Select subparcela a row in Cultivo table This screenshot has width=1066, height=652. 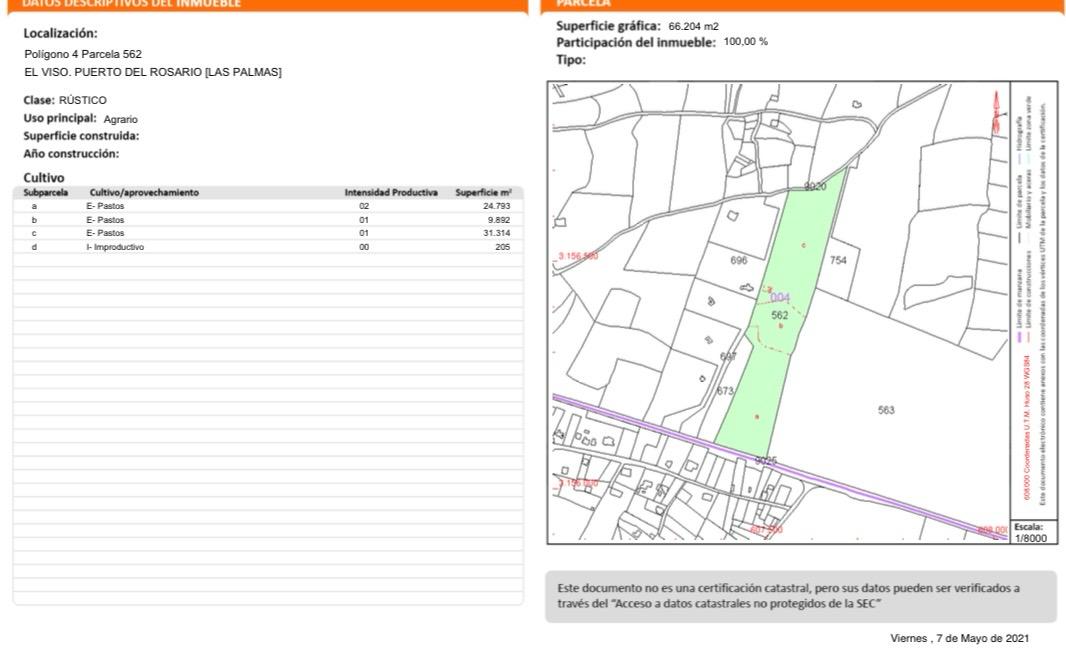coord(268,206)
